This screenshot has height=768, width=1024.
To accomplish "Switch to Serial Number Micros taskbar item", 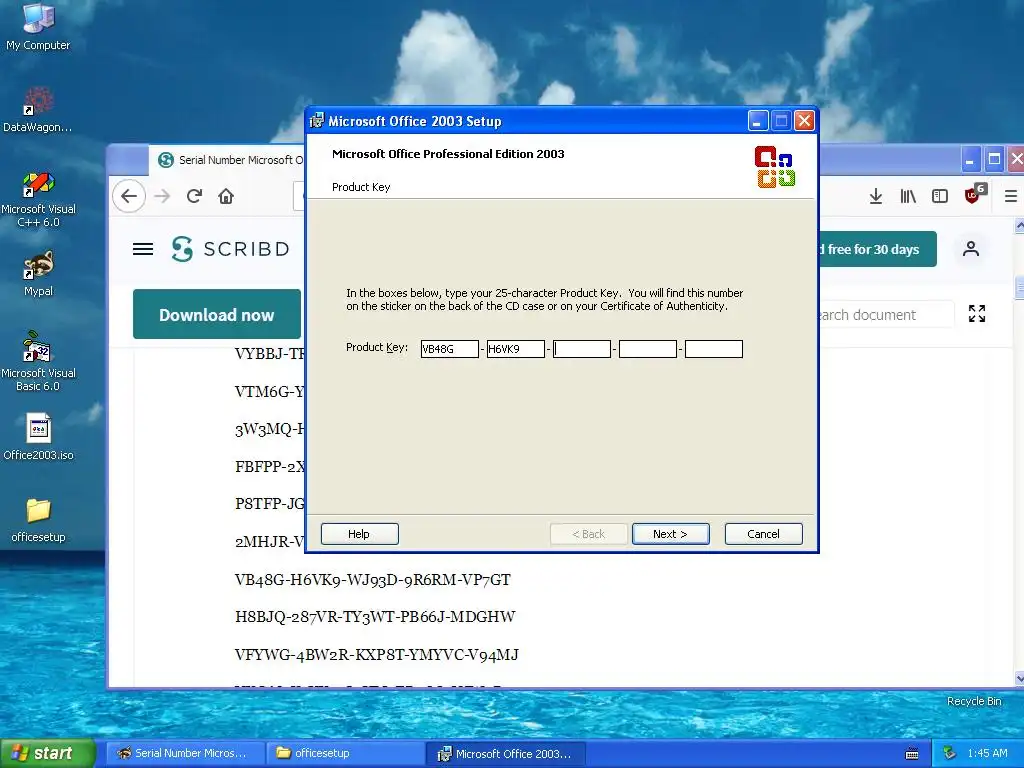I will click(185, 753).
